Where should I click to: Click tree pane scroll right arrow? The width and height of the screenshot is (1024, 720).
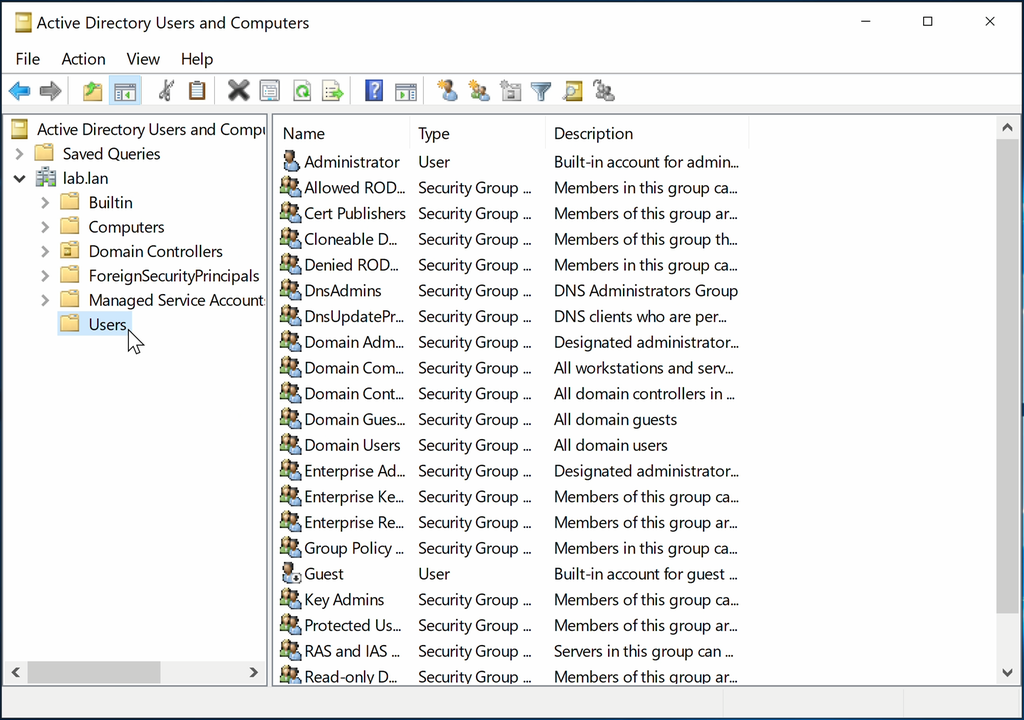254,672
